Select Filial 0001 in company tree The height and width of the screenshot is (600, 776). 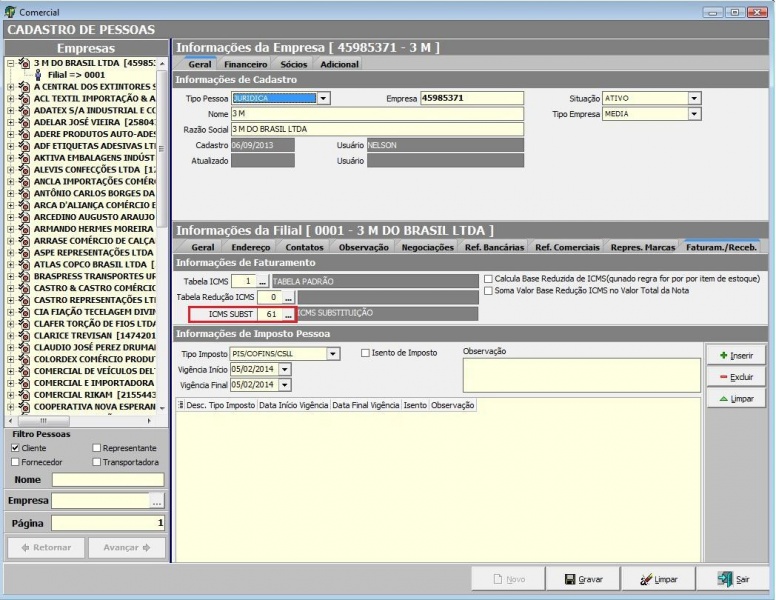(x=76, y=74)
